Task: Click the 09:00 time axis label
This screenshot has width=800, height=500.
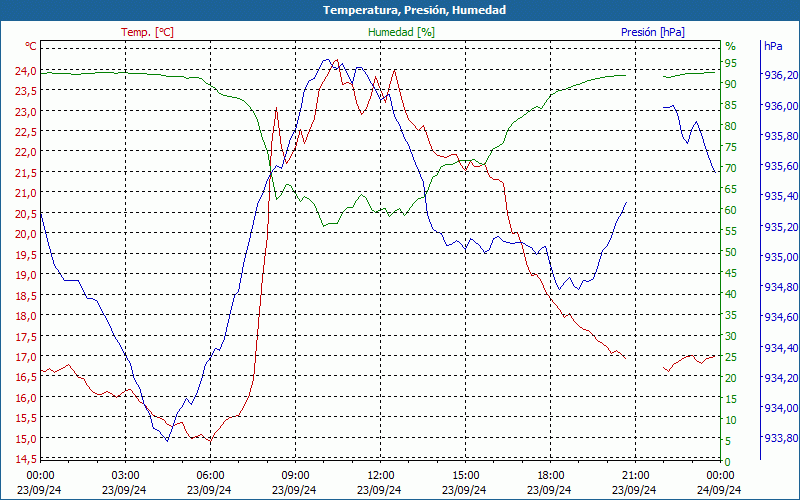Action: [x=295, y=476]
